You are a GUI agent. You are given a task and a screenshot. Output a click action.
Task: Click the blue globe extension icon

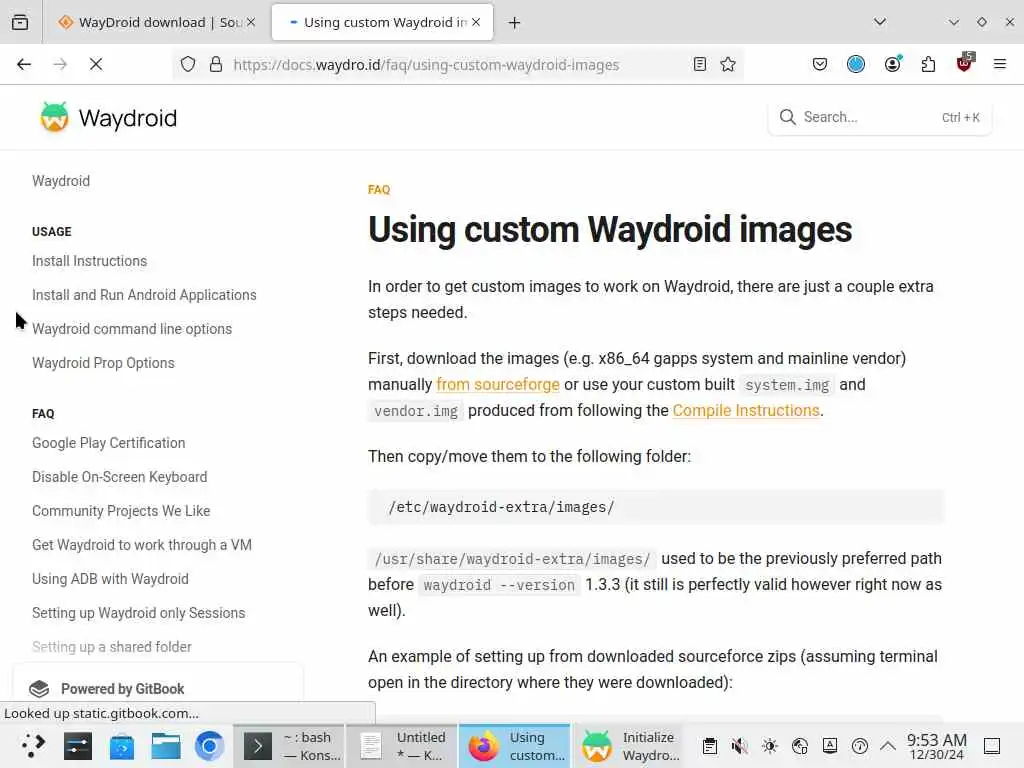856,64
